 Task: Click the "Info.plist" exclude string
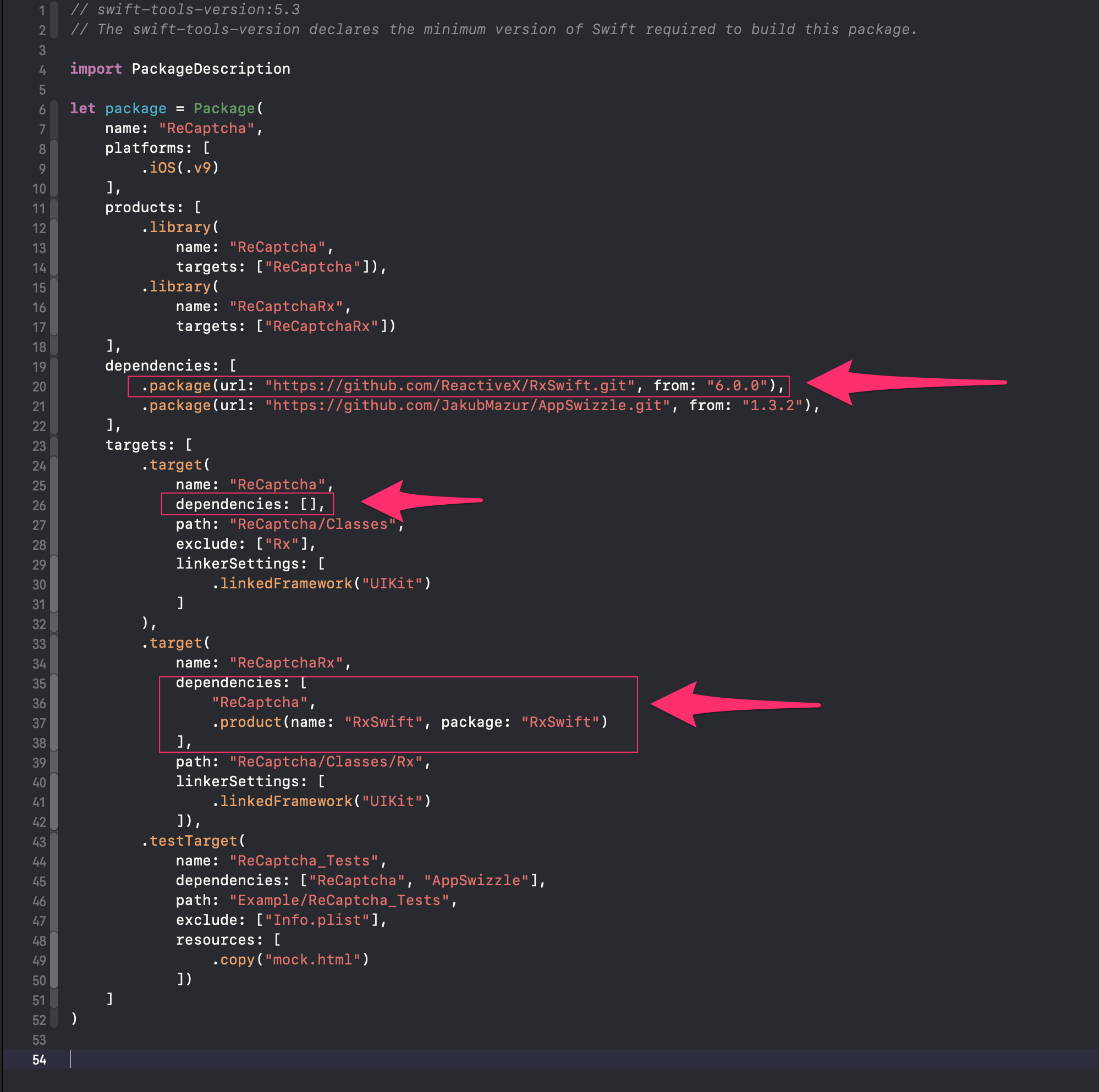click(317, 920)
